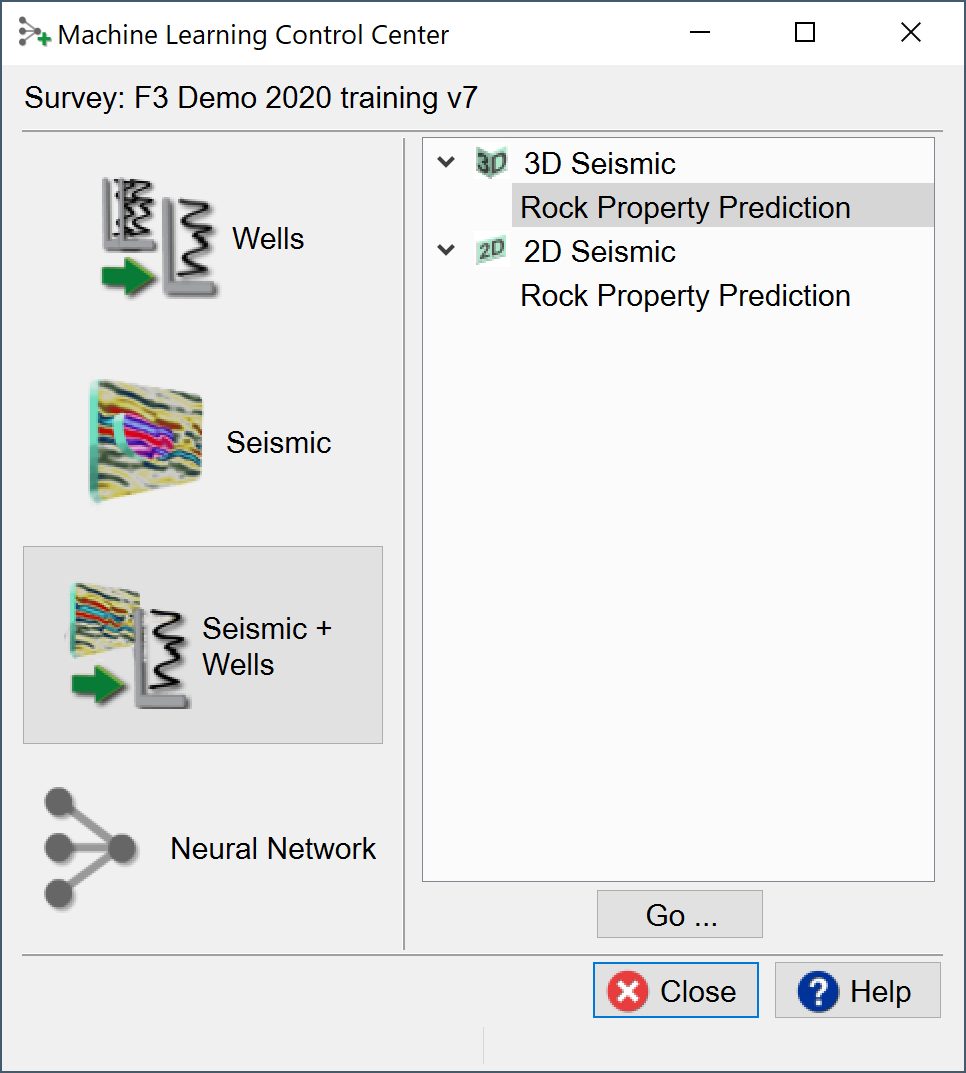Image resolution: width=966 pixels, height=1073 pixels.
Task: Collapse the 3D Seismic tree node
Action: (x=446, y=162)
